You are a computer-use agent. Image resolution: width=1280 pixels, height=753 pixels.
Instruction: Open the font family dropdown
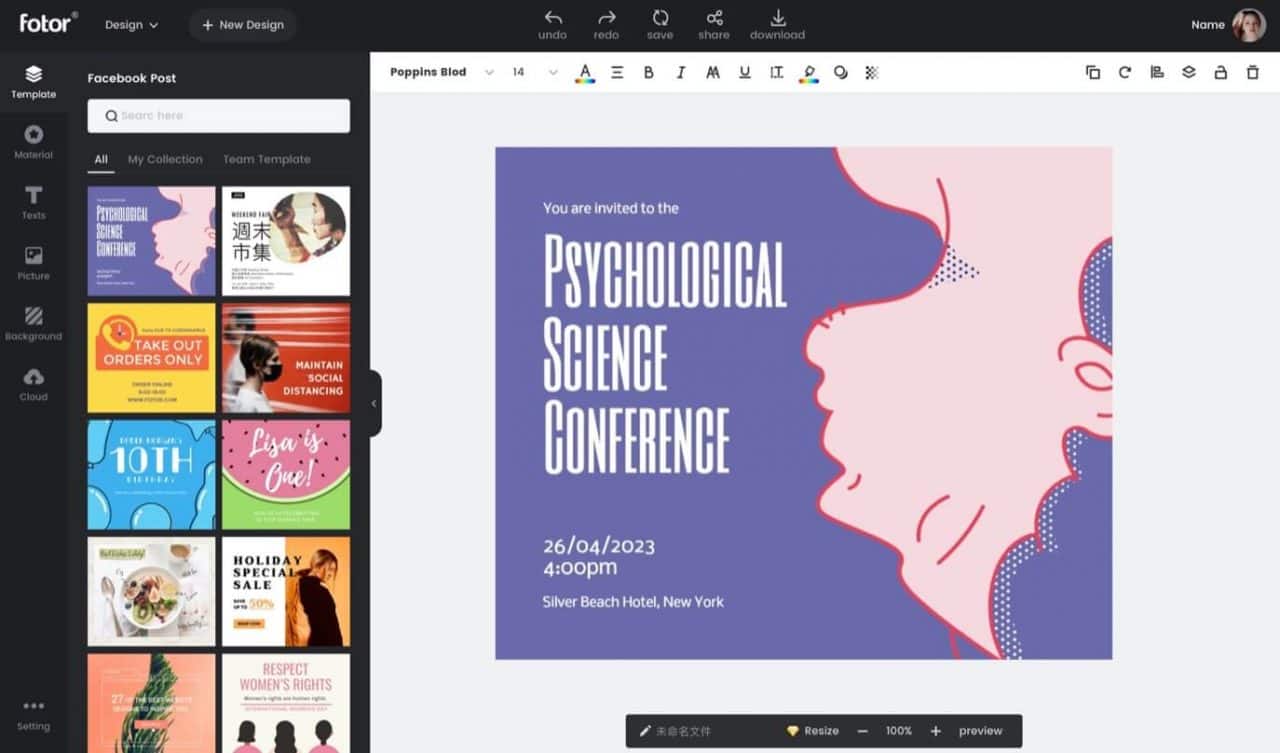[445, 72]
